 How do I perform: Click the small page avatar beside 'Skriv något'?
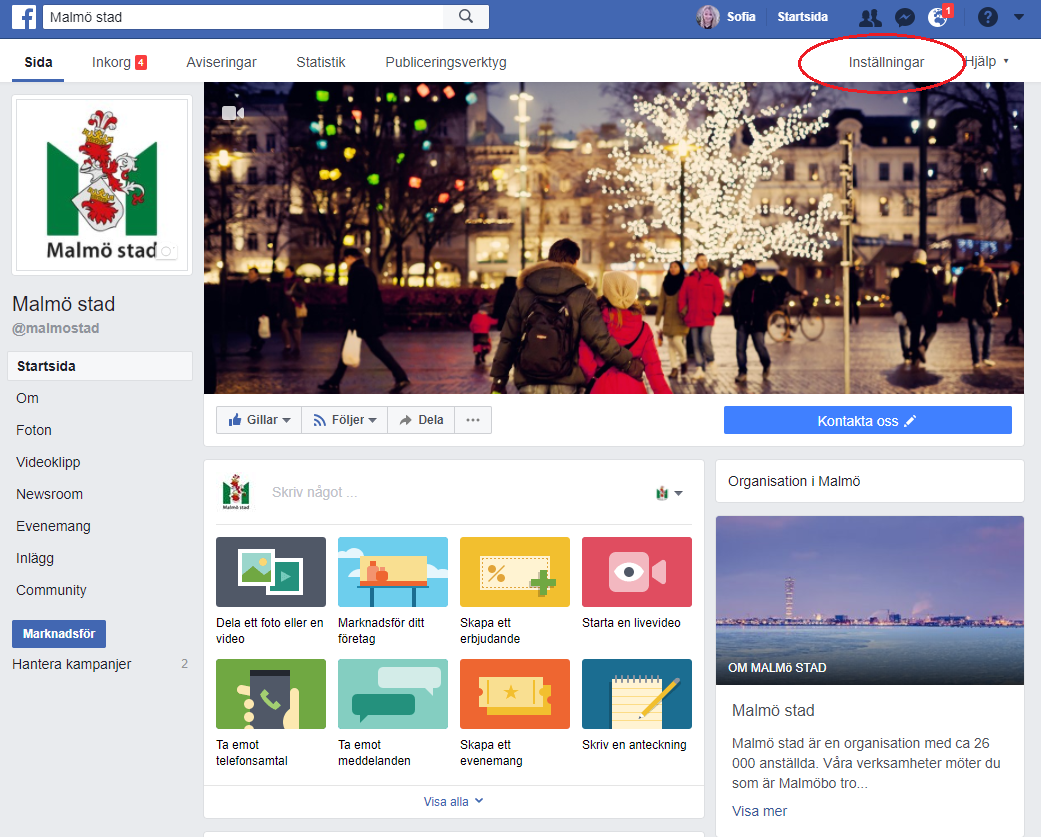pos(236,492)
